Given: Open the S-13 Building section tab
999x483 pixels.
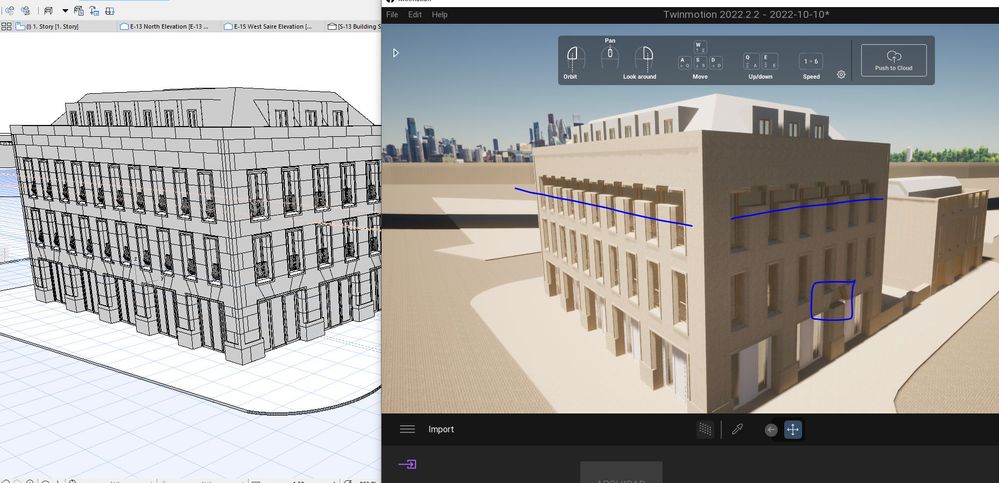Looking at the screenshot, I should (354, 27).
